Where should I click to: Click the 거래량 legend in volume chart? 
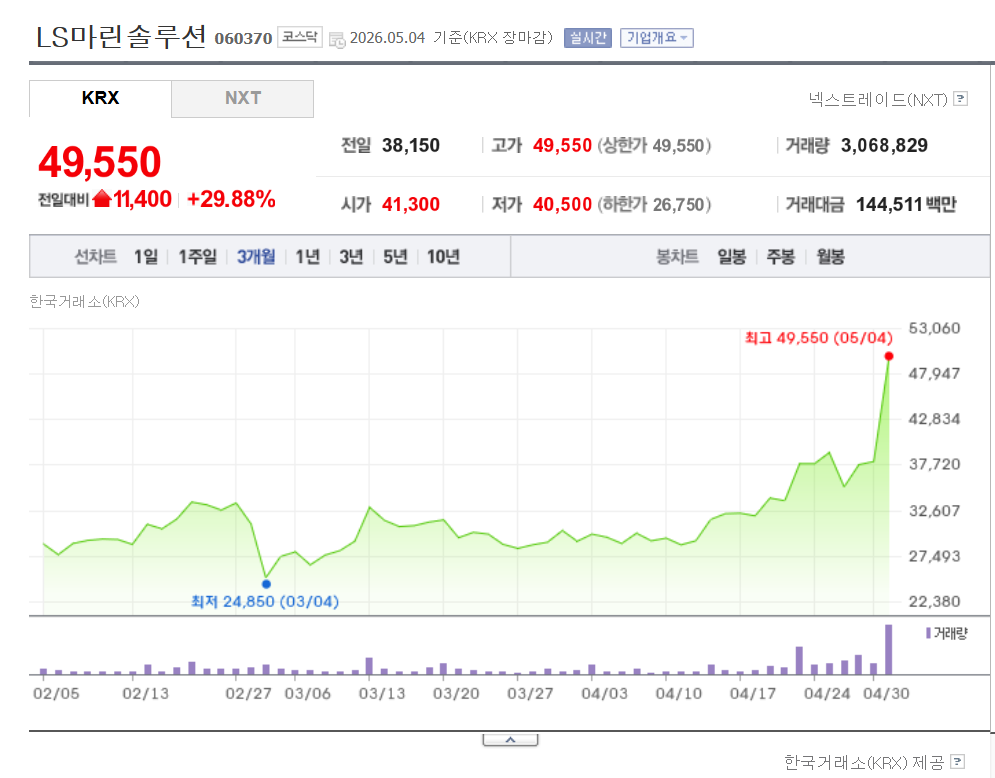pyautogui.click(x=947, y=633)
